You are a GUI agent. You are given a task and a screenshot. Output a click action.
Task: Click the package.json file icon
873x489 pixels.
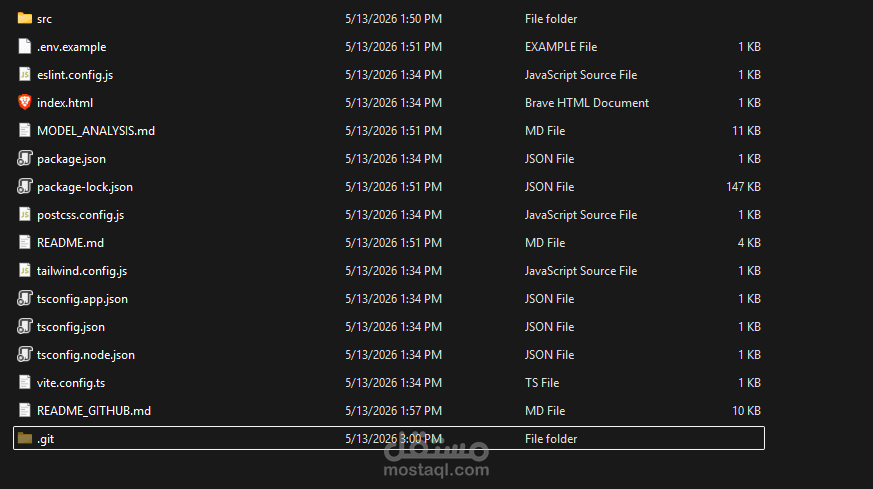coord(24,159)
